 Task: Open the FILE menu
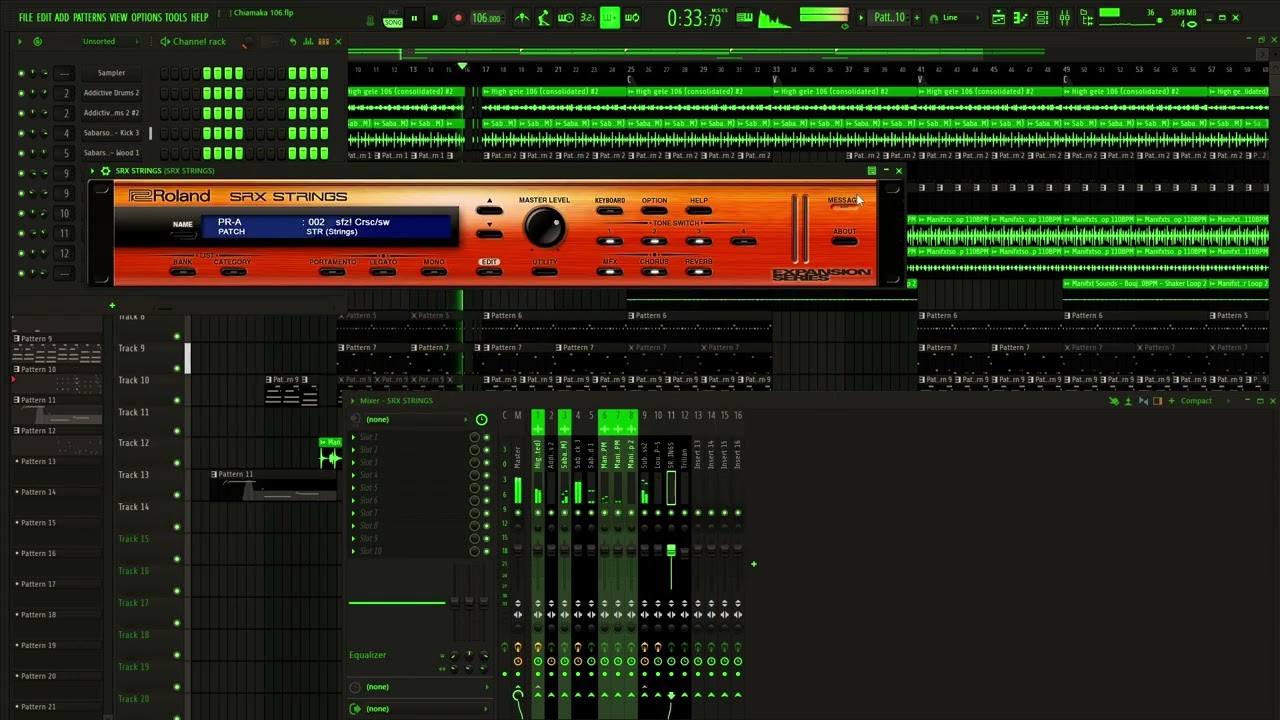click(x=25, y=18)
